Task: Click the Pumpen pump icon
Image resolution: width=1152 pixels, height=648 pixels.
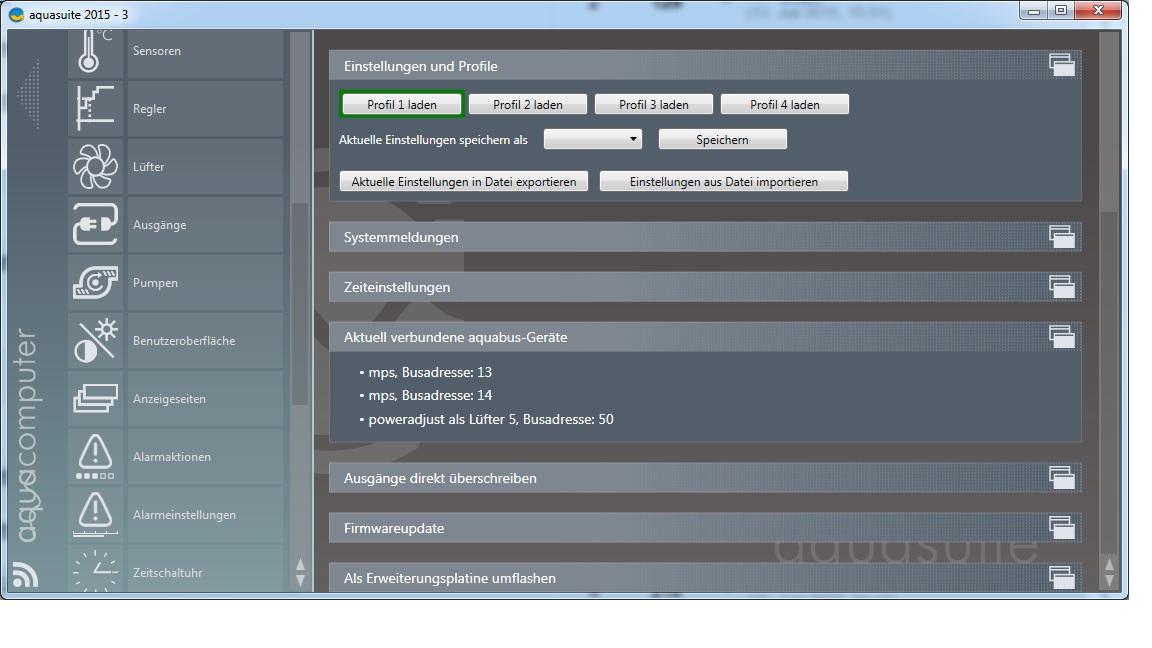Action: 96,283
